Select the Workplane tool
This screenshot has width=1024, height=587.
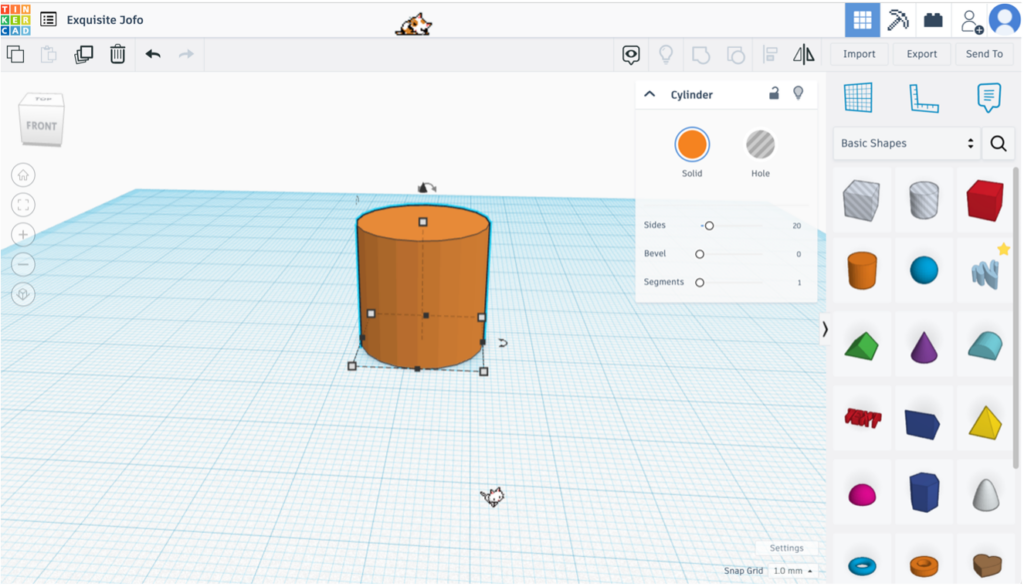click(x=858, y=98)
